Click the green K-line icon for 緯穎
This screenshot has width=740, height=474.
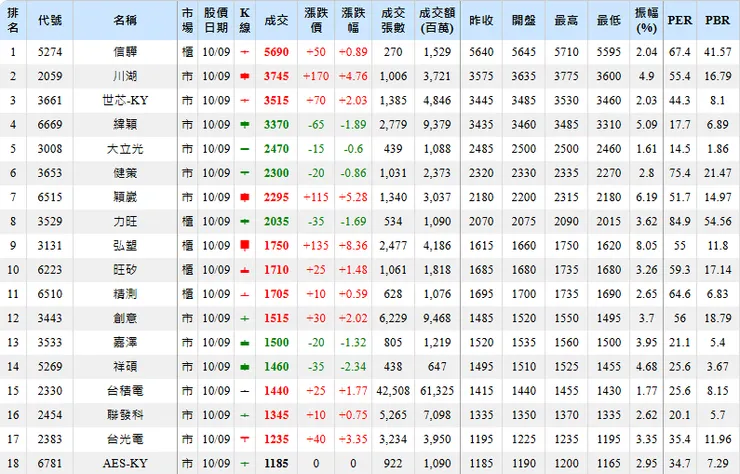pos(244,125)
